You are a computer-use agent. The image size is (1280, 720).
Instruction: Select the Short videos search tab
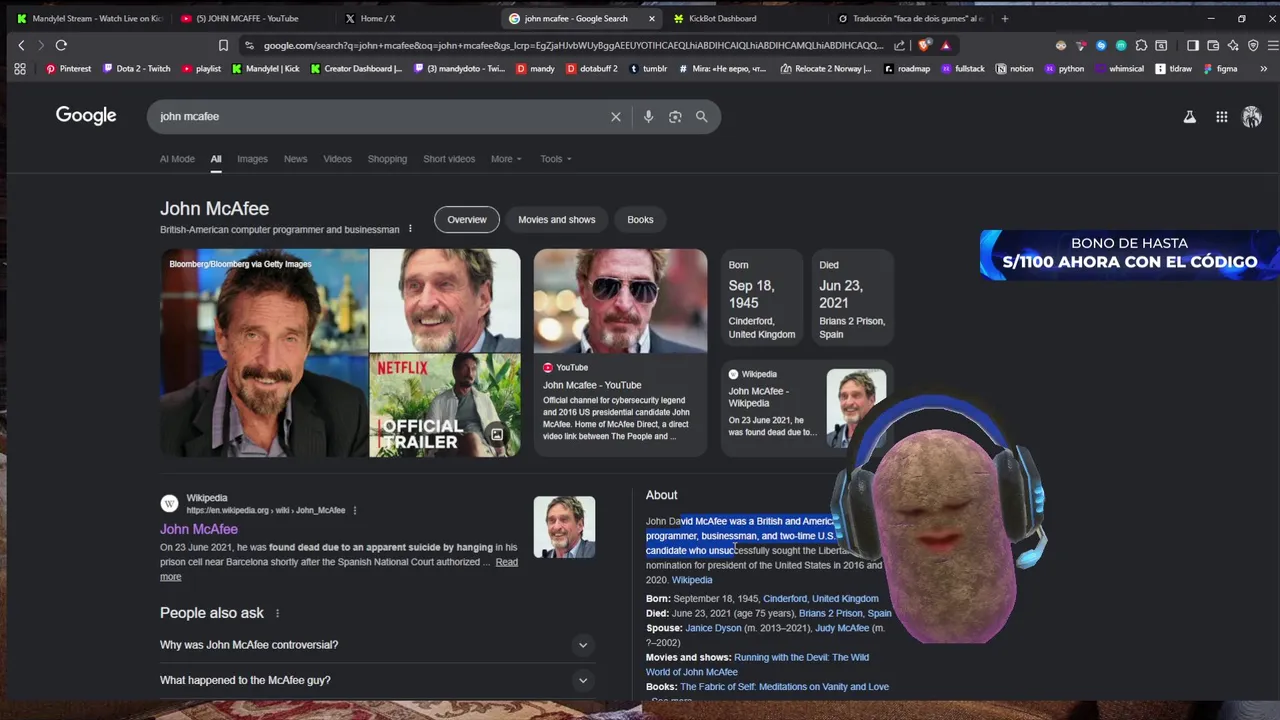(449, 159)
